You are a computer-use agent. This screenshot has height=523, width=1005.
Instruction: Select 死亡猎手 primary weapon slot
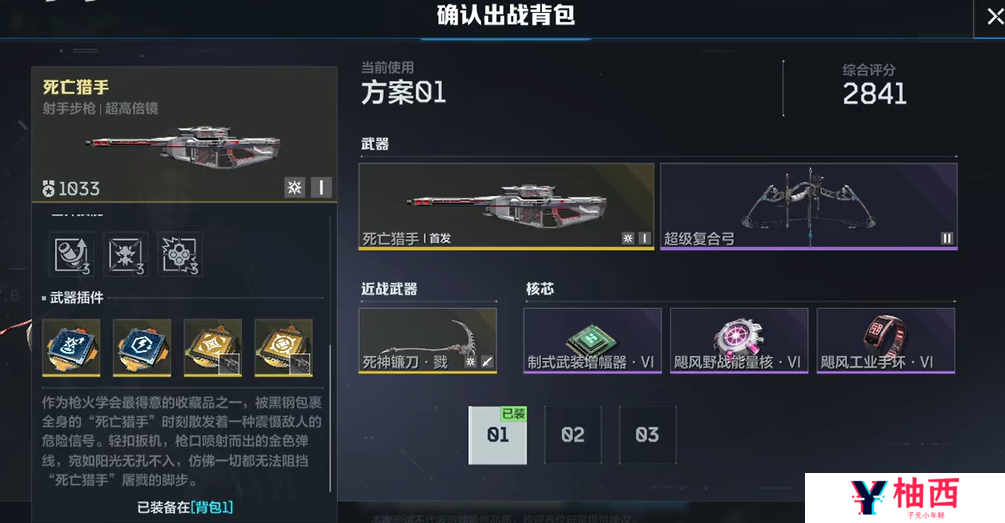pyautogui.click(x=506, y=206)
